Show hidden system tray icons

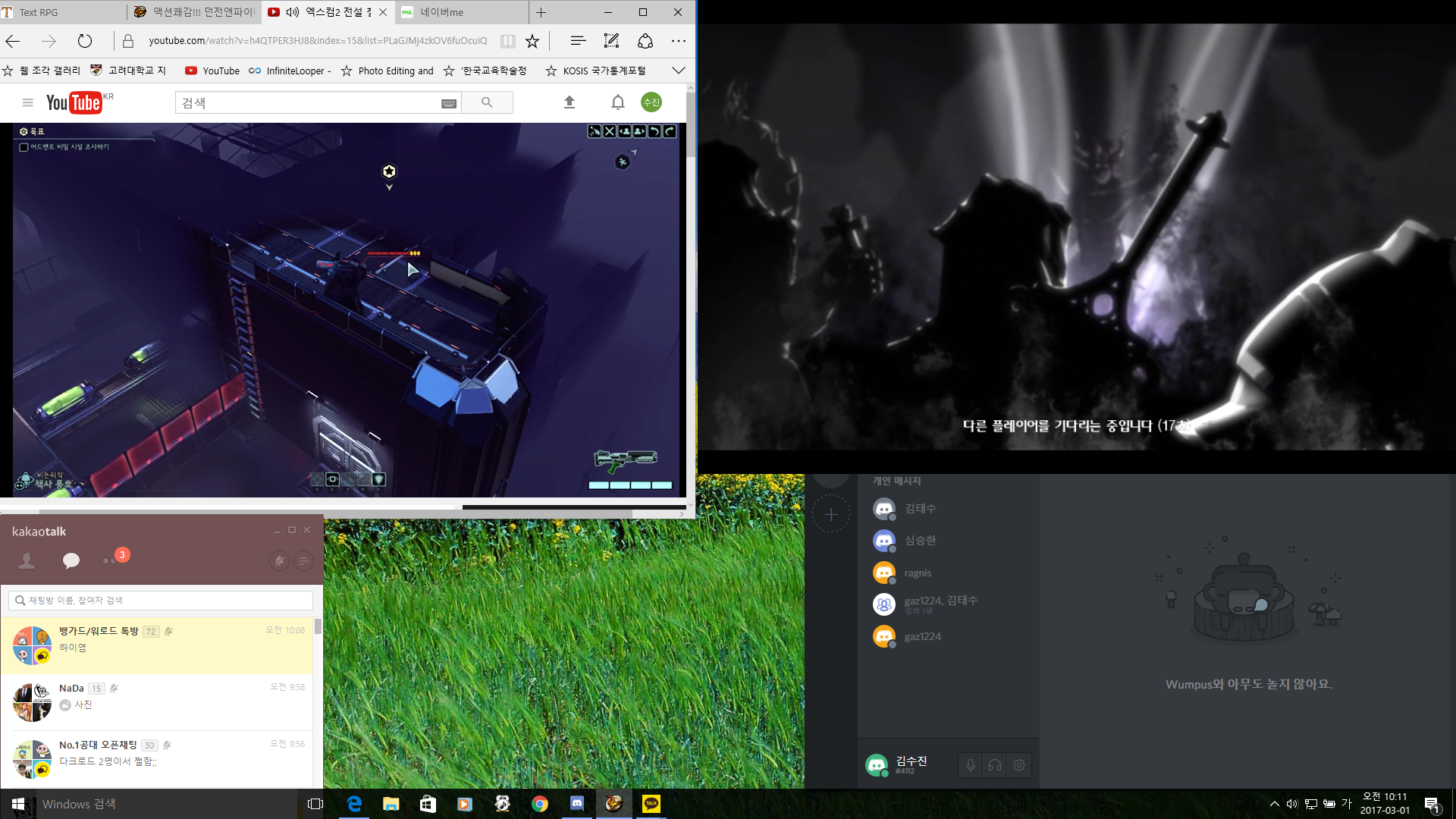1275,804
